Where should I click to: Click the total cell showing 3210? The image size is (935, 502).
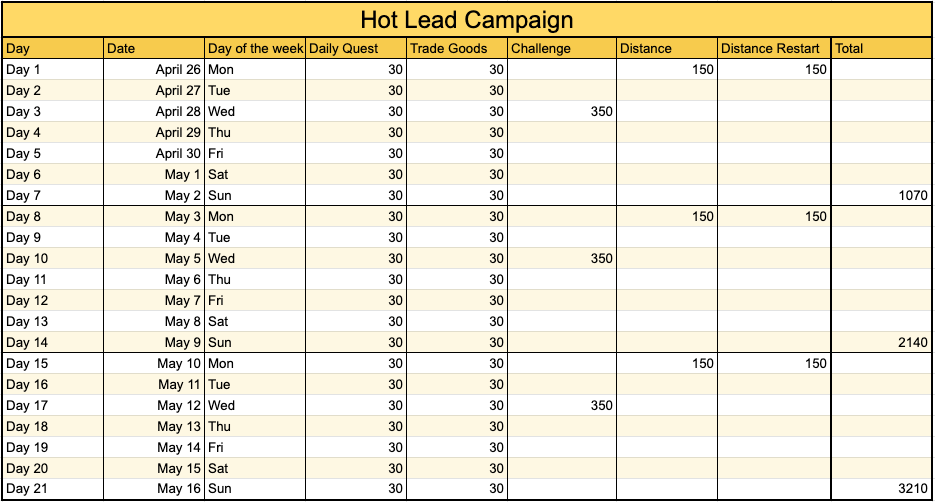pyautogui.click(x=881, y=489)
